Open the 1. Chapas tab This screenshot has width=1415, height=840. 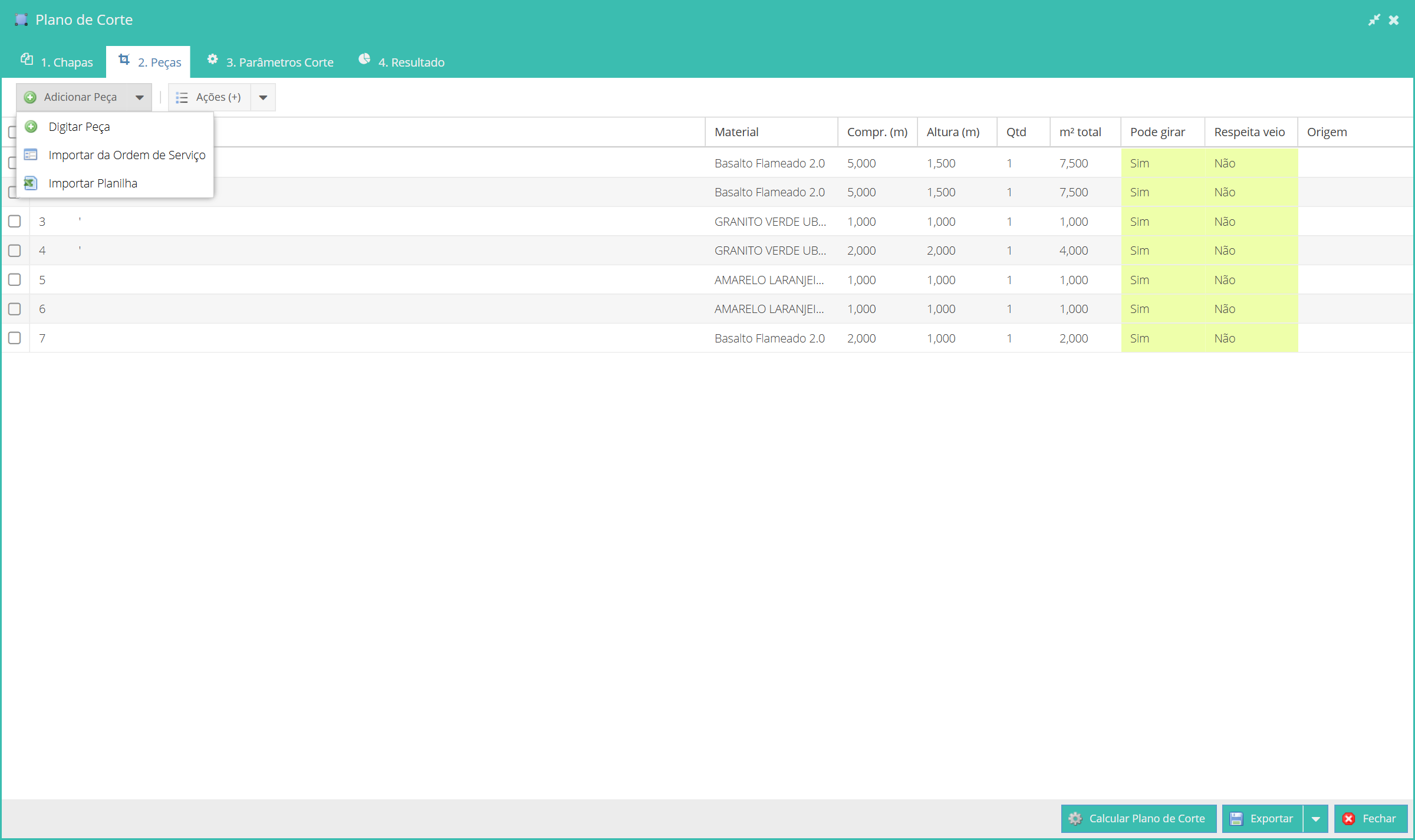(57, 62)
